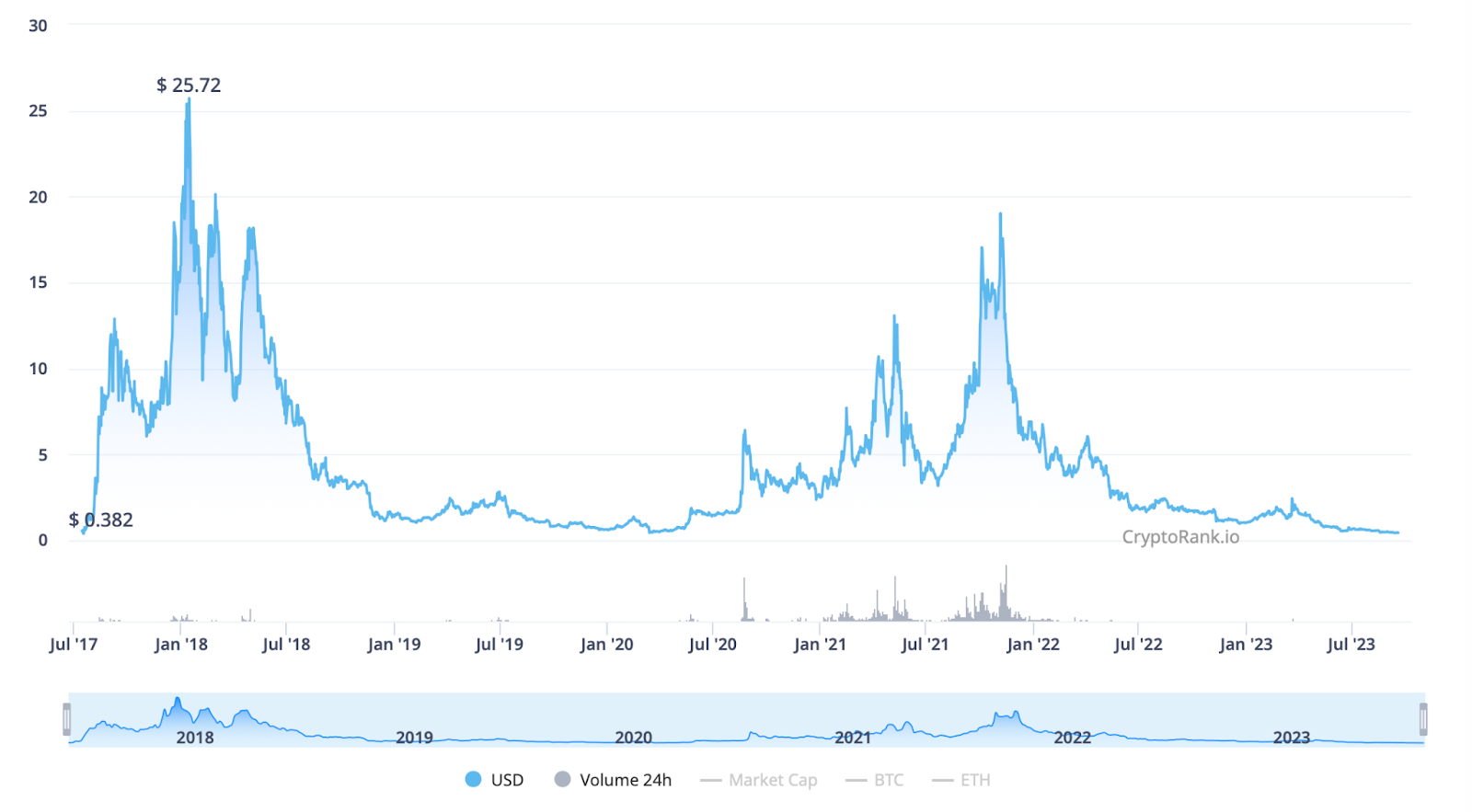Enable the Market Cap series in legend
This screenshot has width=1472, height=812.
click(759, 780)
